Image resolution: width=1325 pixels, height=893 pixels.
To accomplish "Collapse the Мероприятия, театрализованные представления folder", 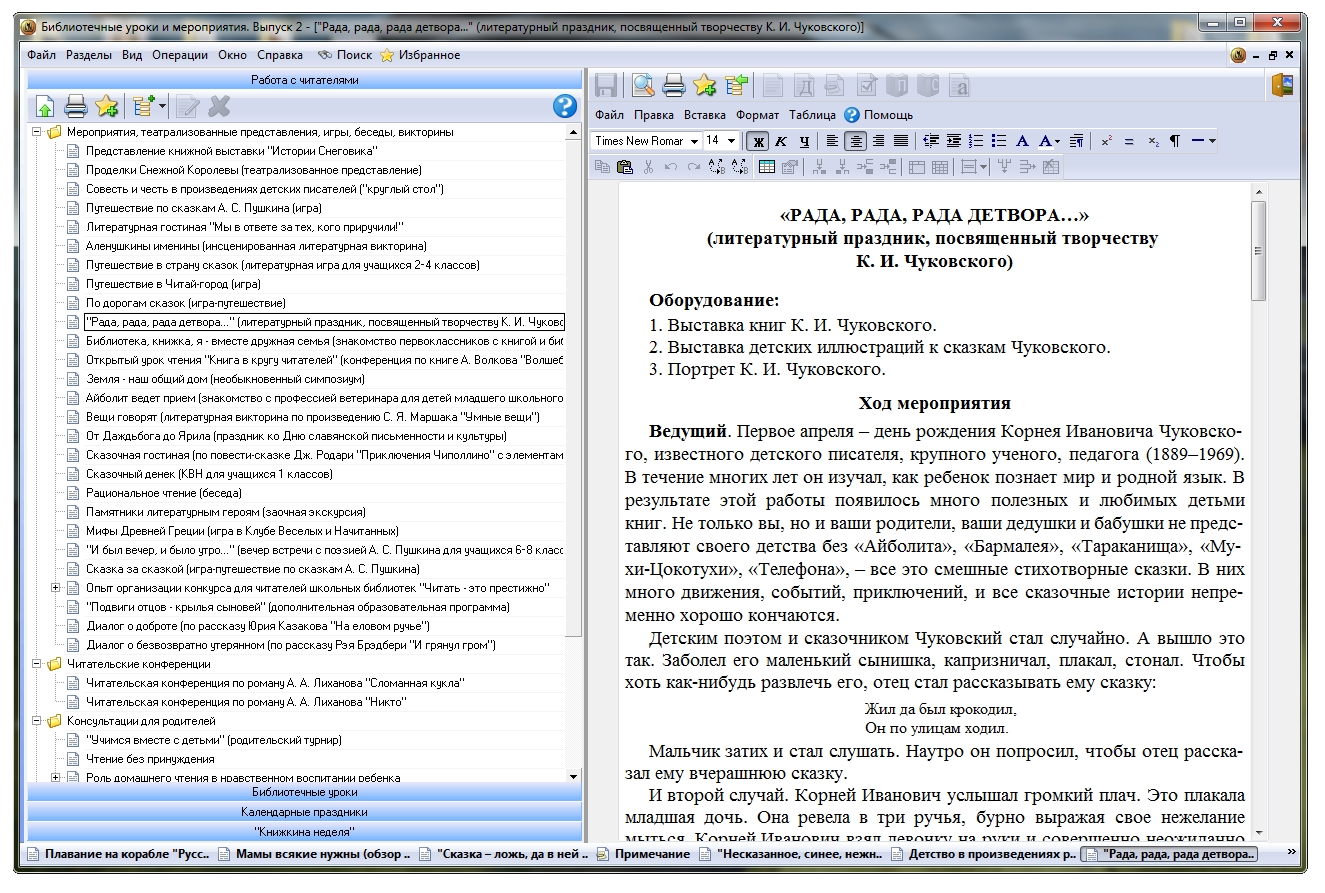I will (x=38, y=132).
